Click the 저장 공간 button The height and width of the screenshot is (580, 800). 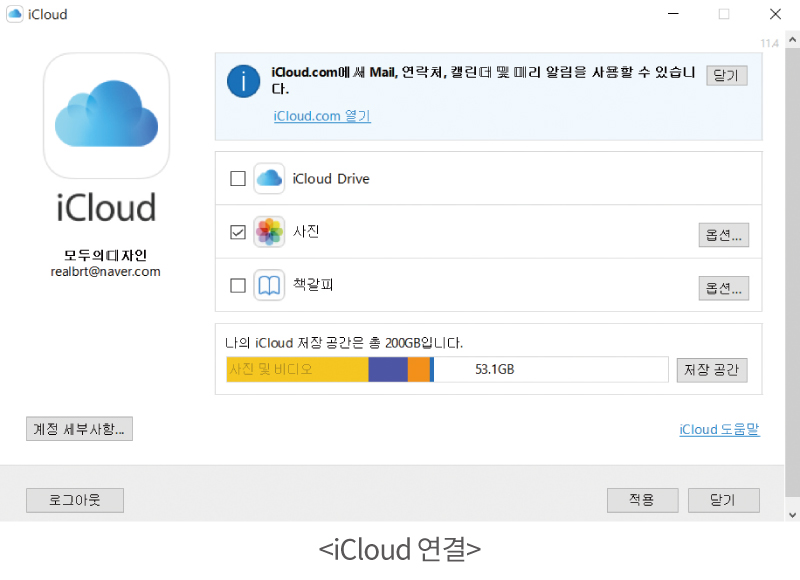[712, 370]
